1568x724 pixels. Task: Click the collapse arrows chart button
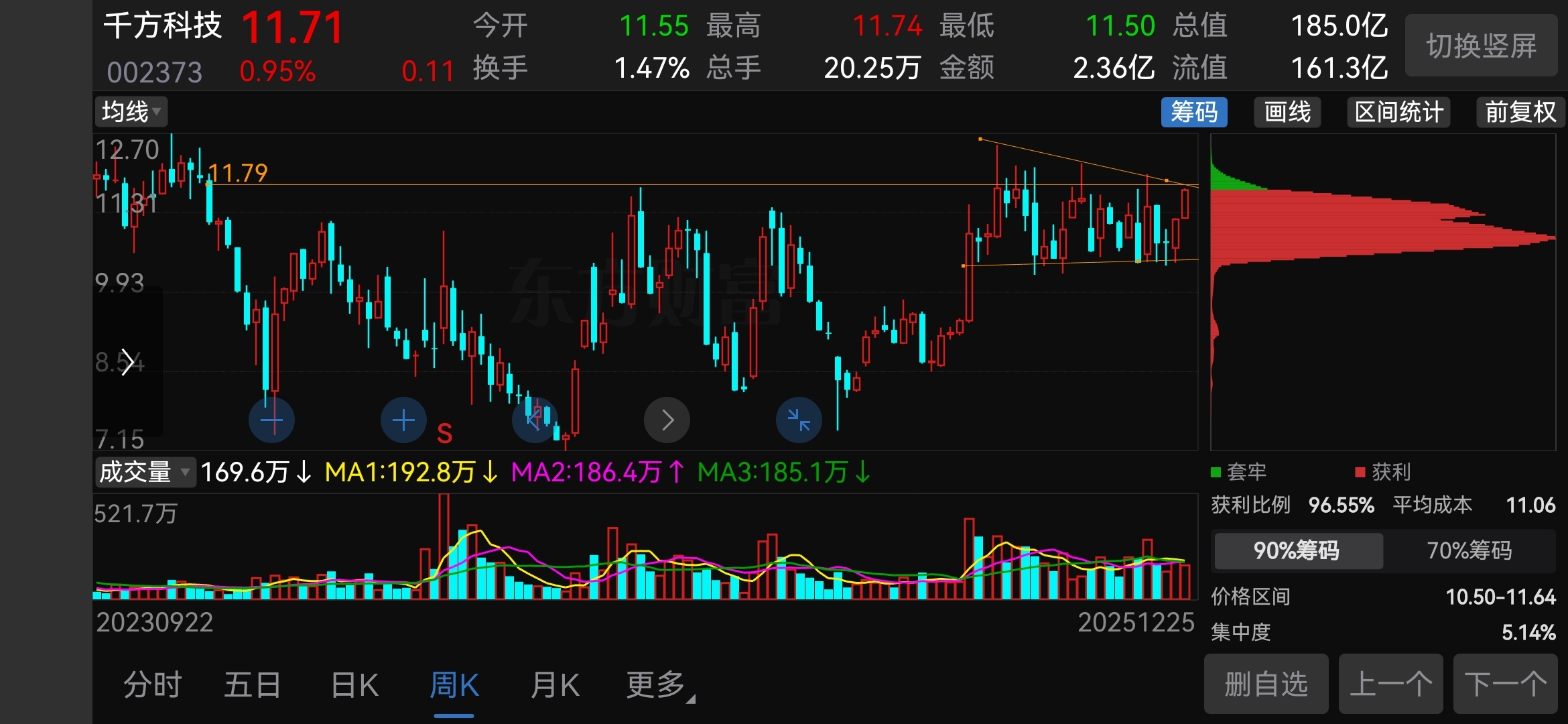tap(799, 420)
